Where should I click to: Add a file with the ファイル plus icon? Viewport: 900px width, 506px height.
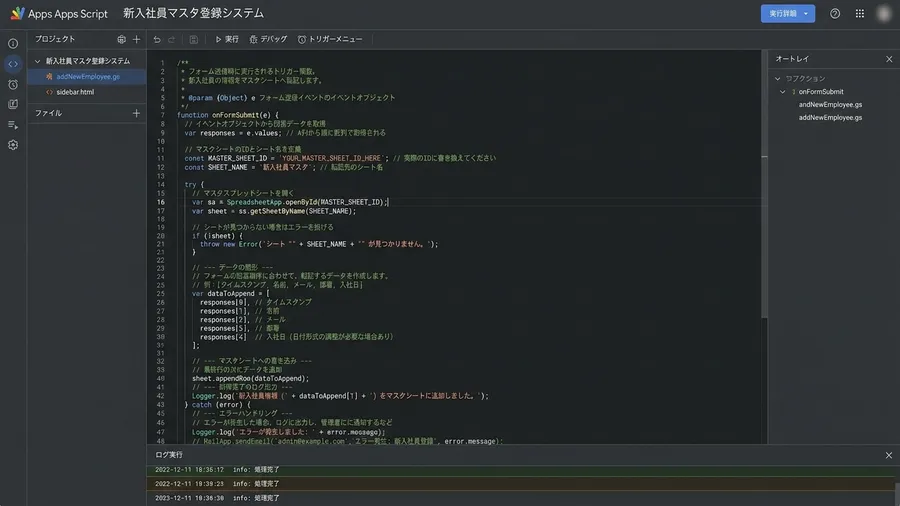(136, 113)
